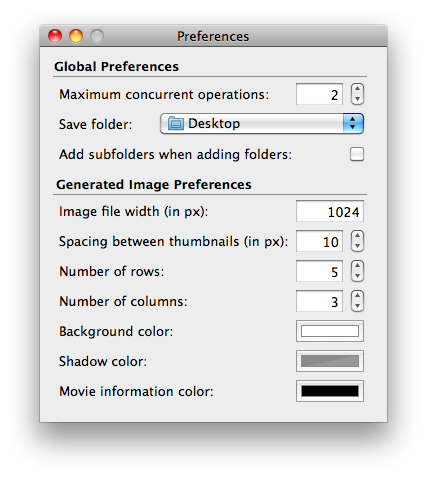Open the white Background color well
Image resolution: width=427 pixels, height=477 pixels.
pyautogui.click(x=330, y=331)
